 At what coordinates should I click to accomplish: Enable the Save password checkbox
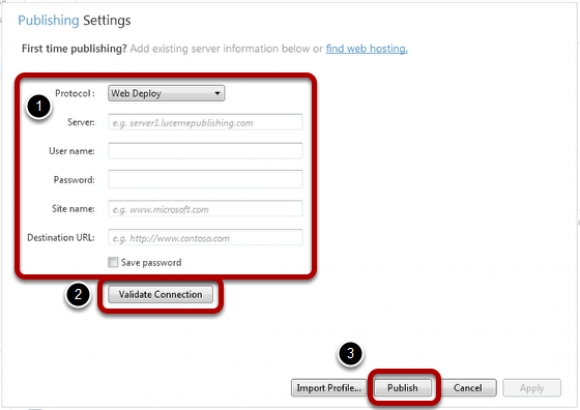tap(113, 262)
